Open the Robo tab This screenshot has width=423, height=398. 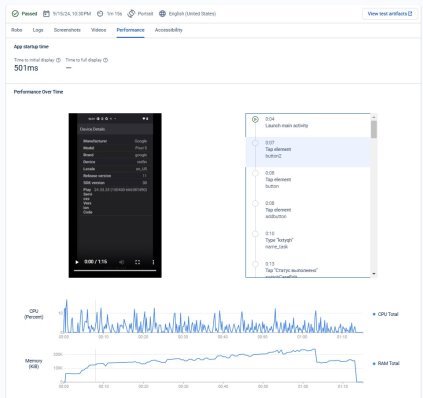point(16,30)
